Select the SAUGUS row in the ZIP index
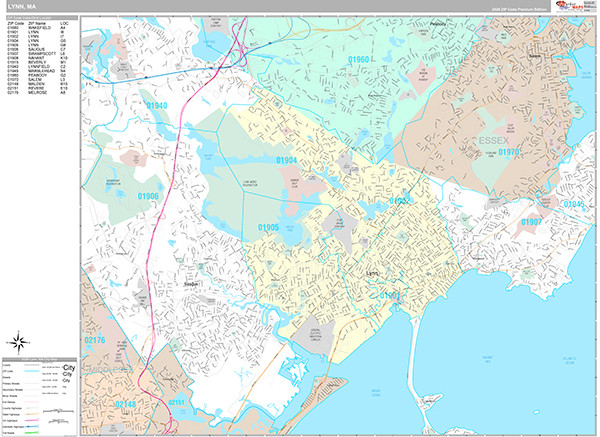Screen dimensions: 600x437 37,49
